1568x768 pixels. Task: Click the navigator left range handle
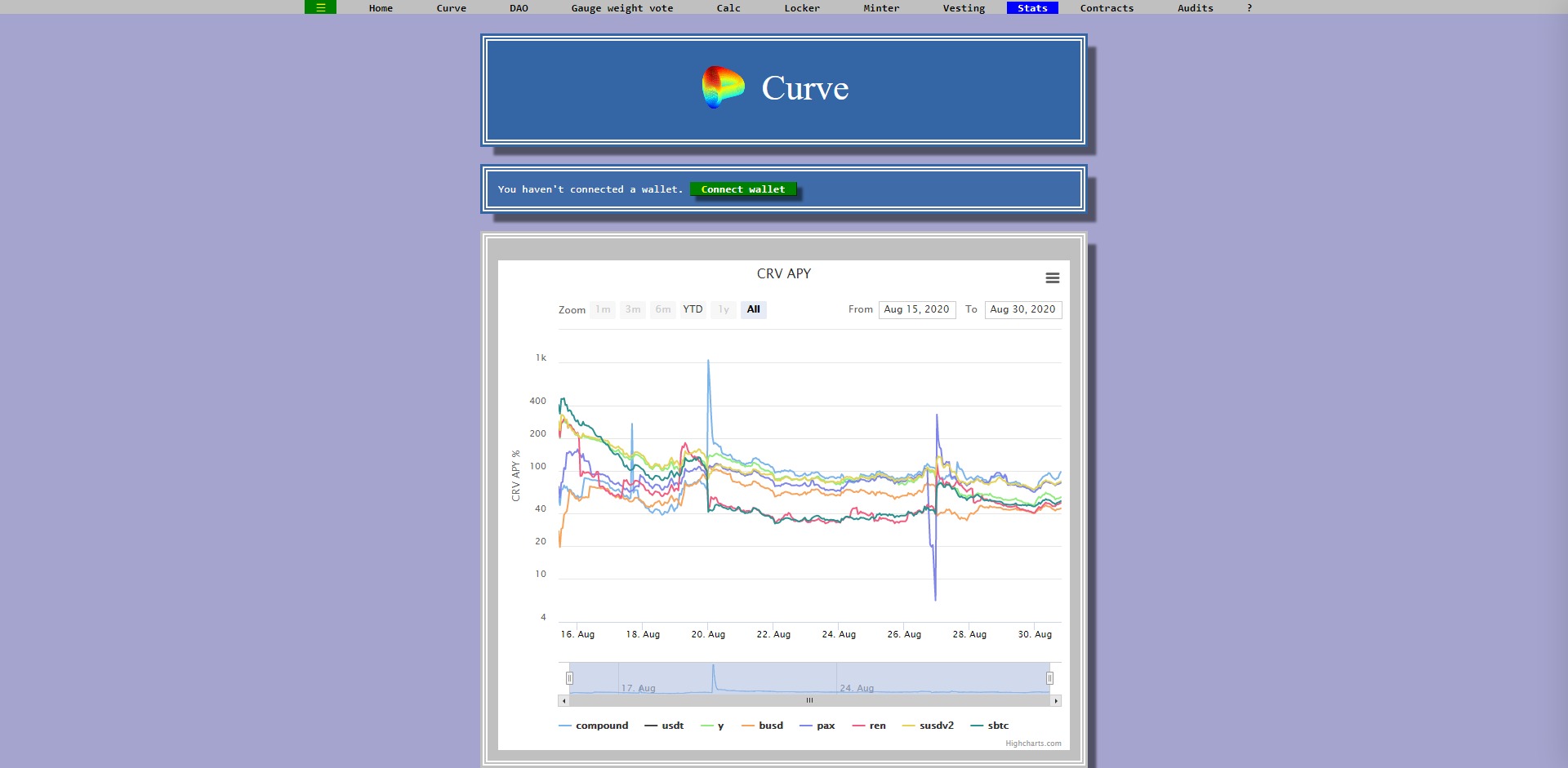point(569,678)
